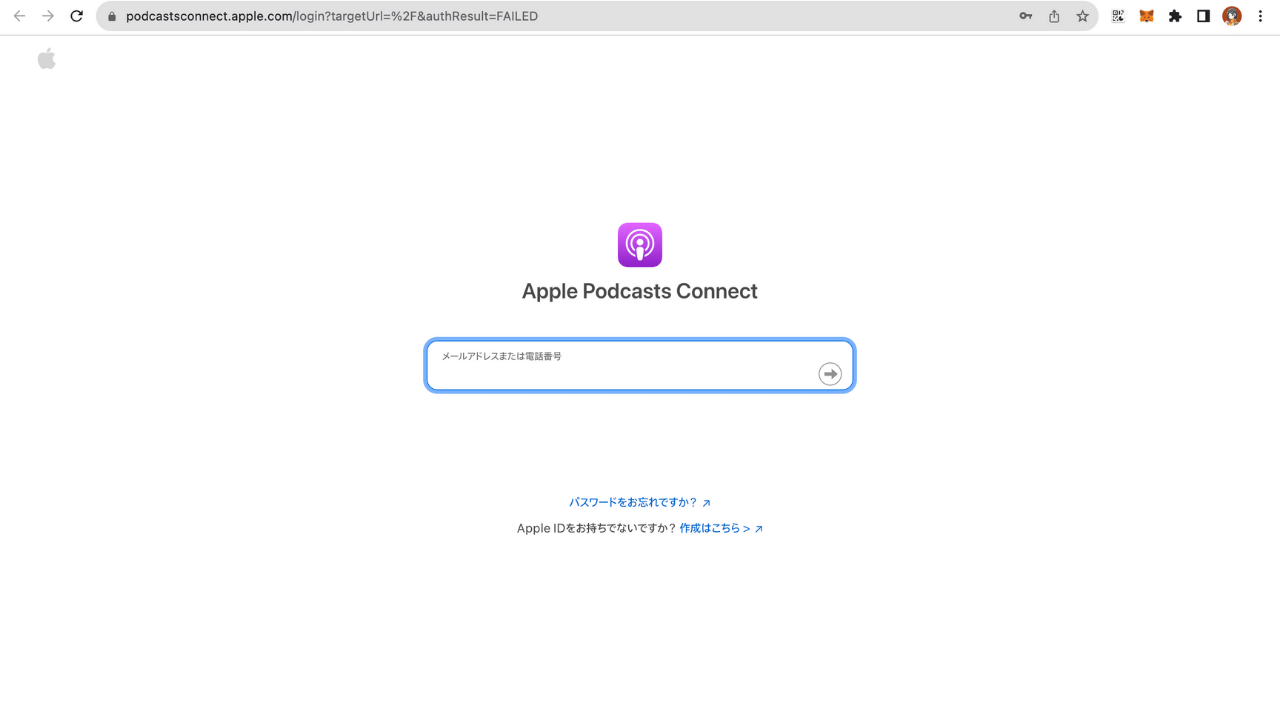Open the Extensions puzzle icon

click(1175, 16)
